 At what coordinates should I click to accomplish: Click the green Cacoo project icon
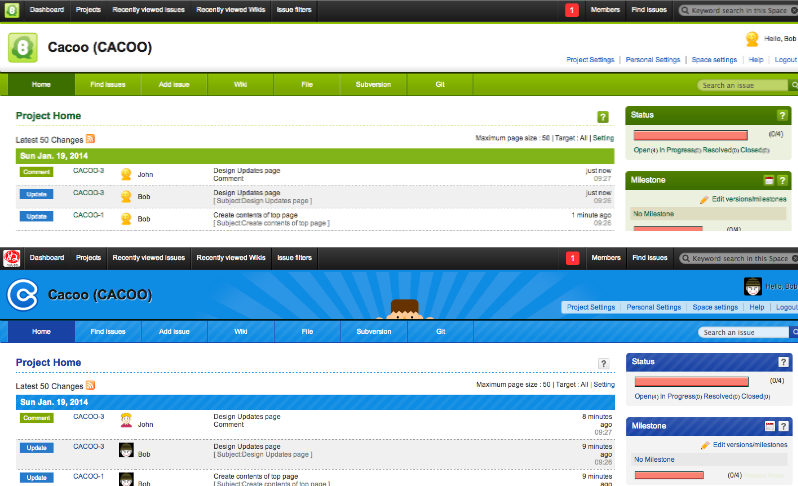22,47
